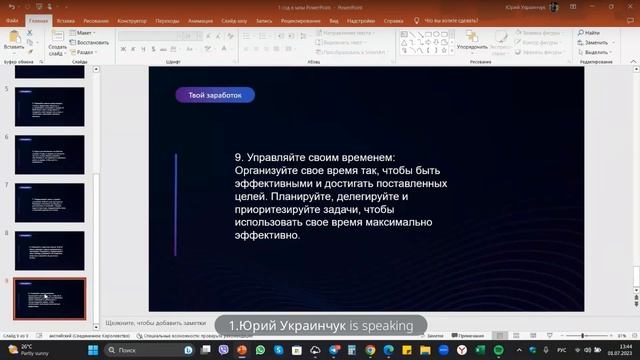Click the clear formatting eraser icon
640x360 pixels.
tap(231, 36)
